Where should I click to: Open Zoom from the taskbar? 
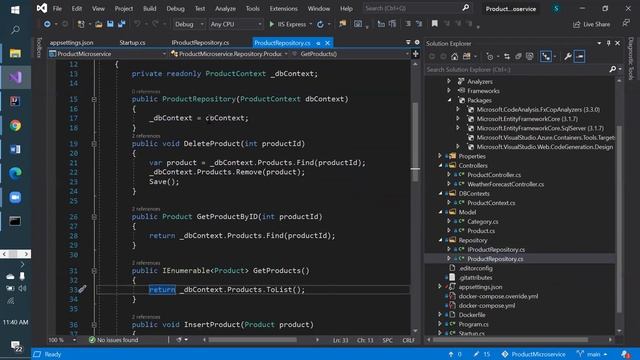[15, 197]
